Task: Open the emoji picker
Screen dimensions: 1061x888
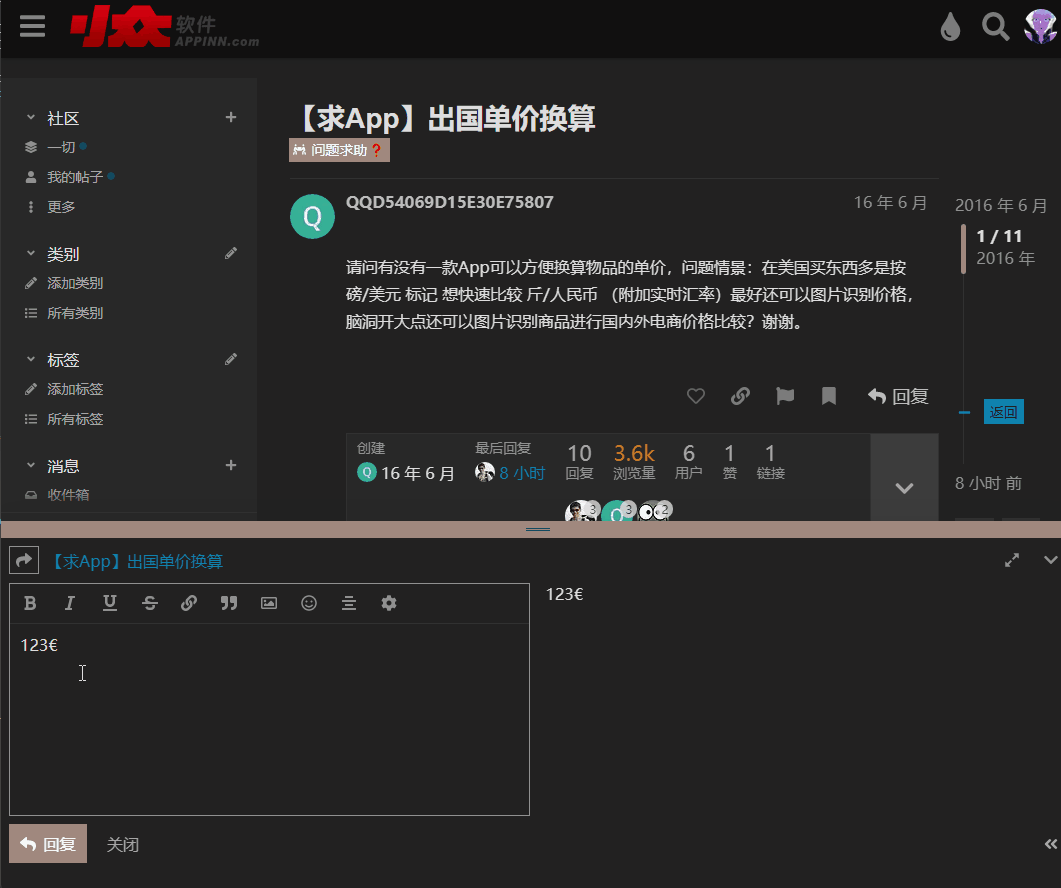Action: click(x=309, y=603)
